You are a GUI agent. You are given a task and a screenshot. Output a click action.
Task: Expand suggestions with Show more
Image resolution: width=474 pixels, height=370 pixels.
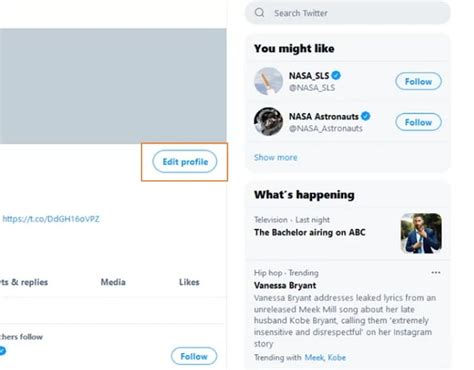pos(276,157)
